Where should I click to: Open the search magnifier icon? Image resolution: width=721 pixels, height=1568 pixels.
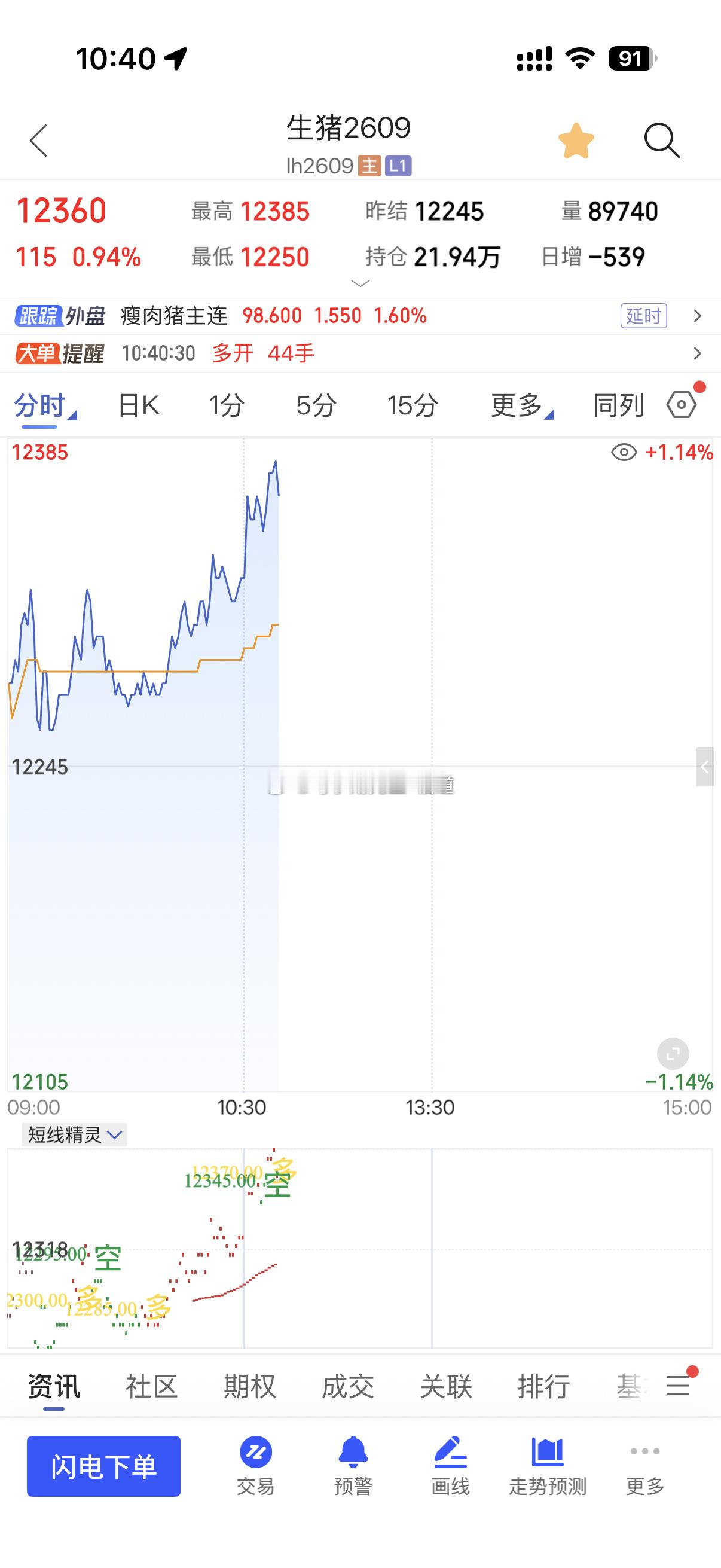[662, 141]
